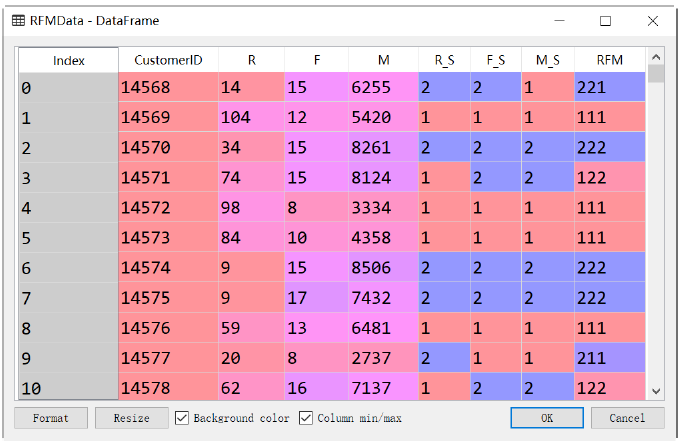Select CustomerID cell 14570
Image resolution: width=680 pixels, height=446 pixels.
168,148
